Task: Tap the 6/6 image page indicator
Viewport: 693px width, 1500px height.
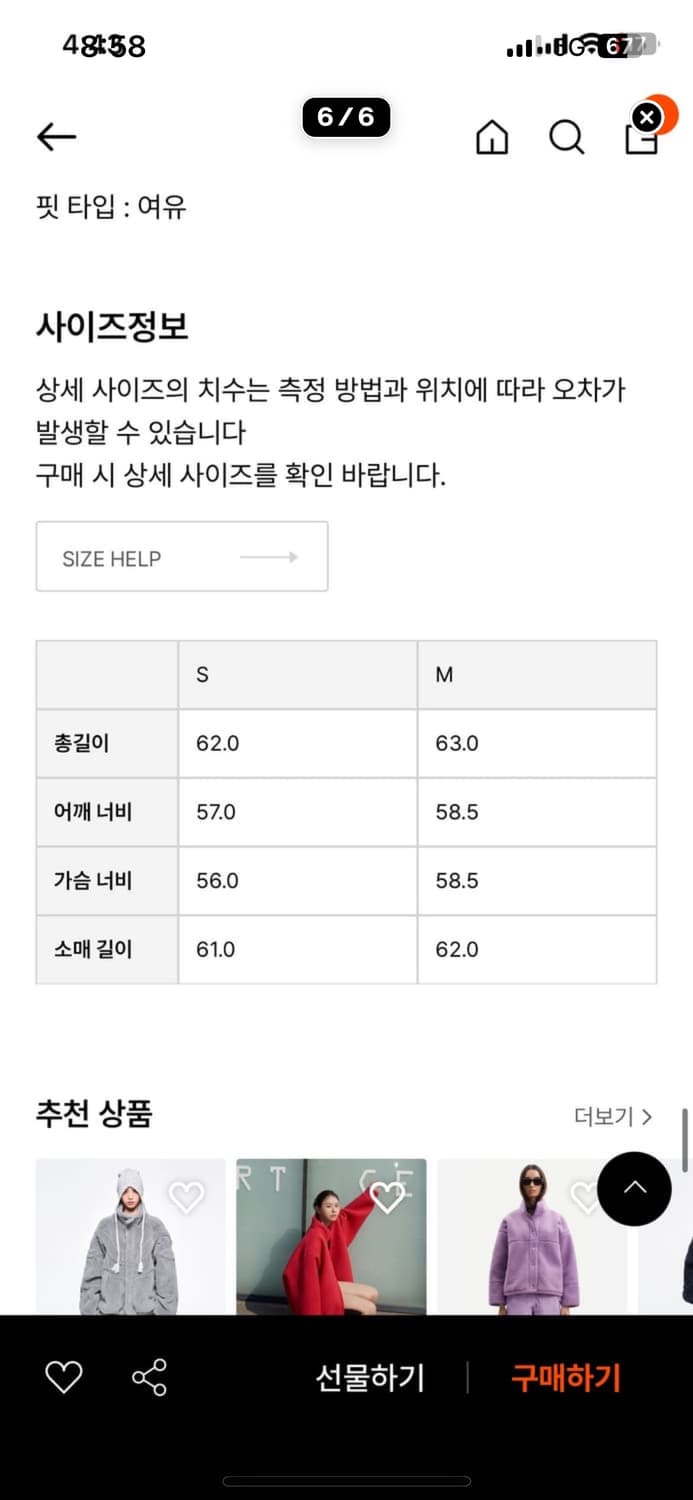Action: 345,117
